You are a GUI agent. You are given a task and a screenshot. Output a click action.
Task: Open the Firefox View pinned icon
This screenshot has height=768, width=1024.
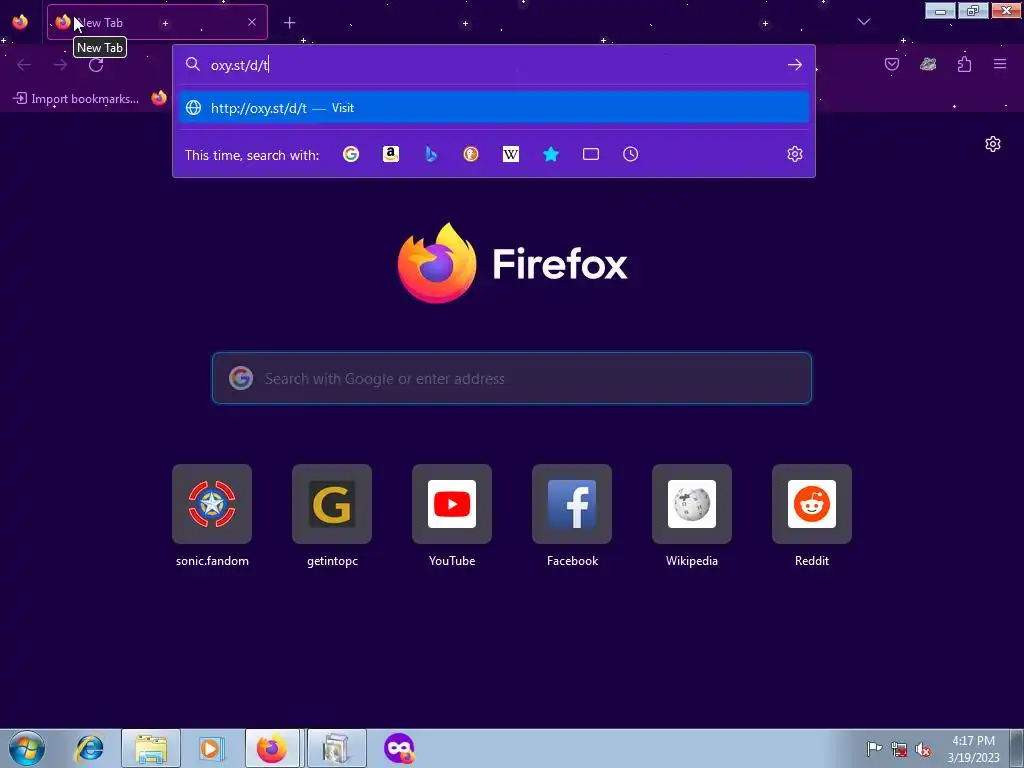(x=20, y=22)
